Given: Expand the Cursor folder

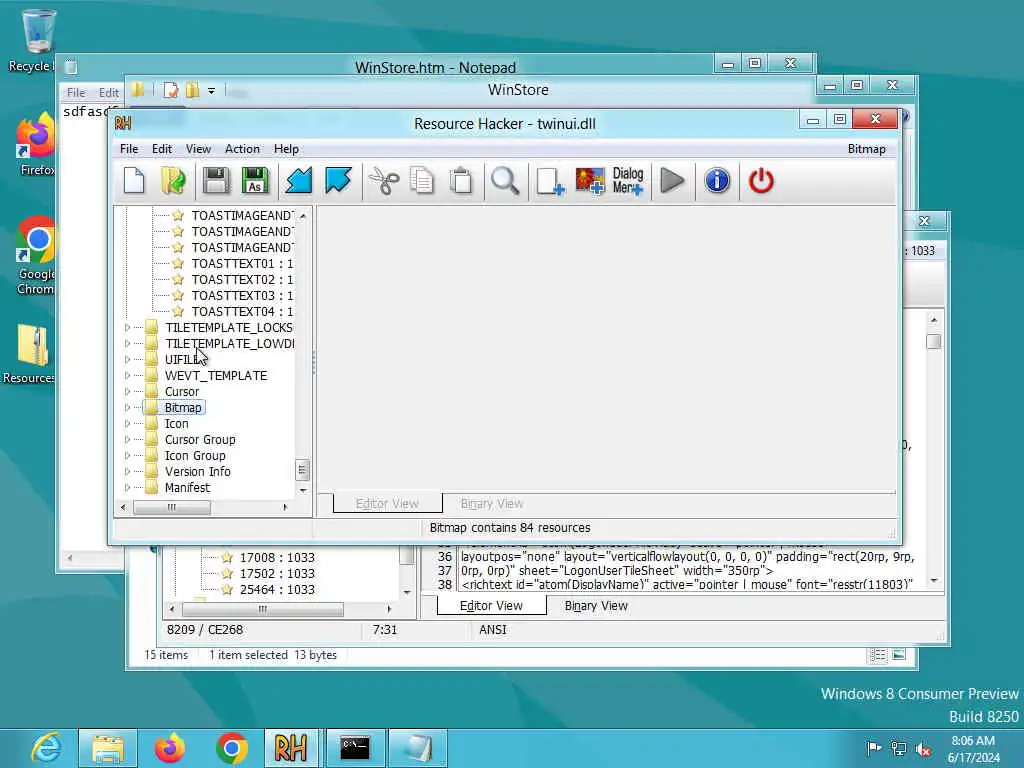Looking at the screenshot, I should click(127, 391).
